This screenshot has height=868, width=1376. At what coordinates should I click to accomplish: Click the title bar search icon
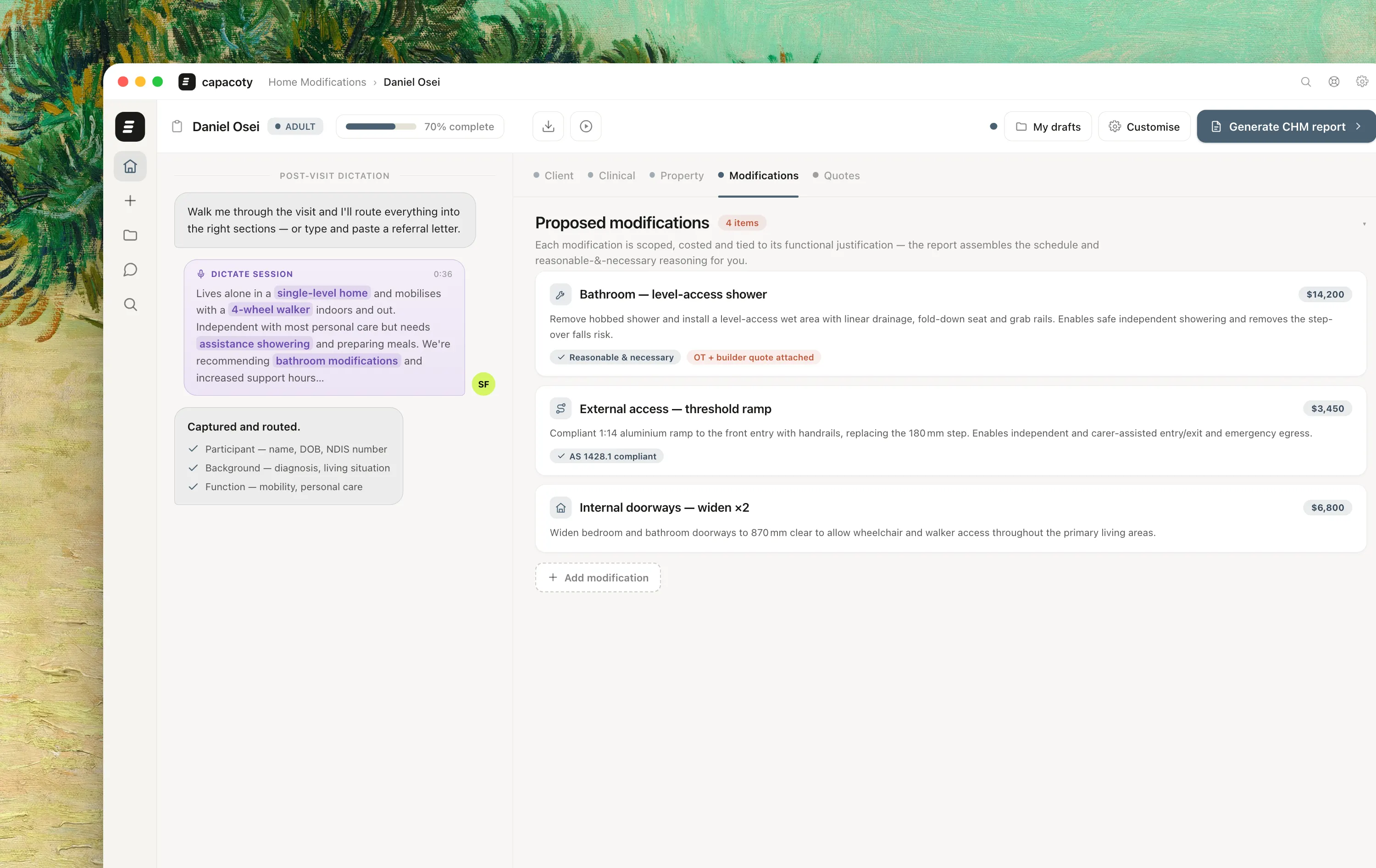tap(1306, 82)
